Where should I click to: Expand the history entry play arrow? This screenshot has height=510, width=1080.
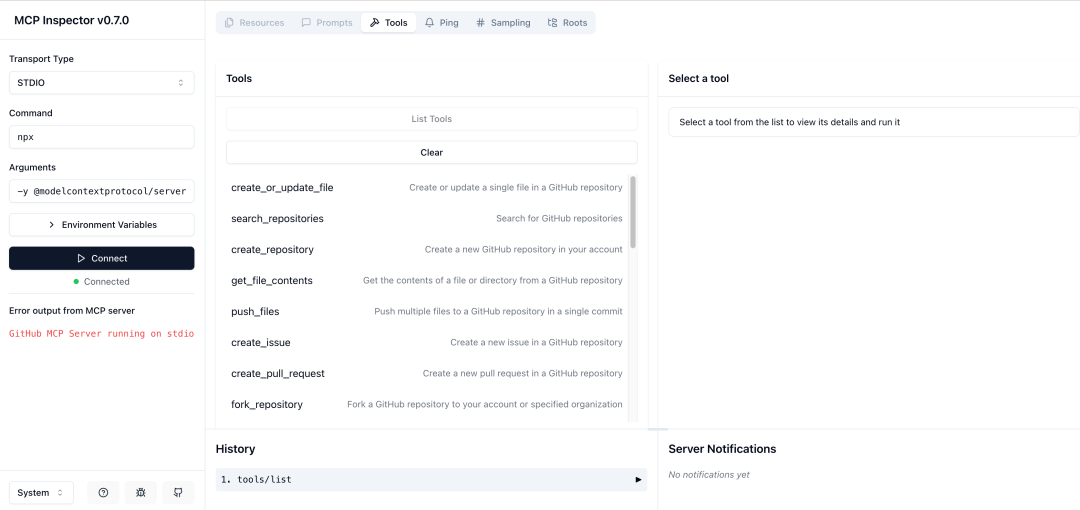pos(638,480)
